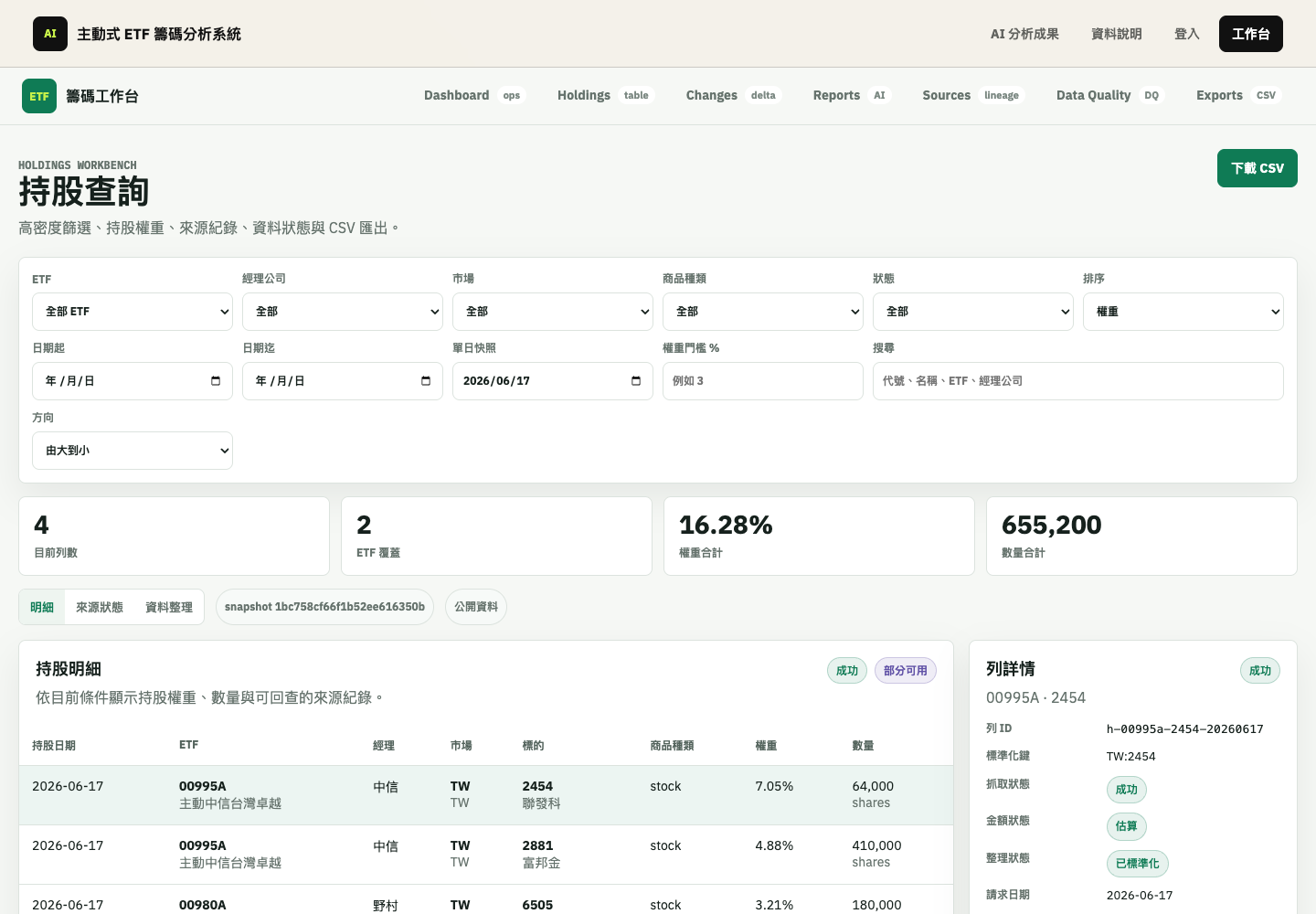Click the 下載 CSV button
1316x914 pixels.
point(1258,168)
